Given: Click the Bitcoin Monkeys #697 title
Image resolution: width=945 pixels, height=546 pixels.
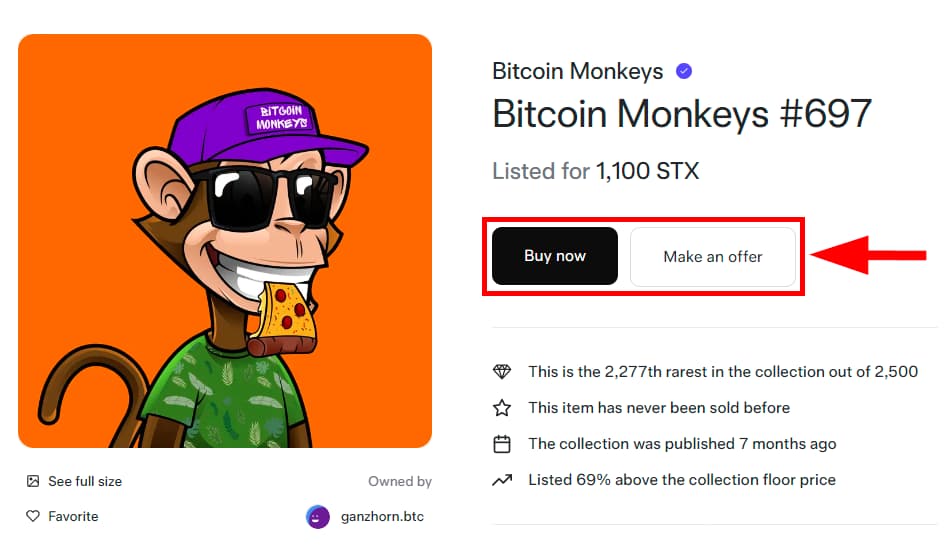Looking at the screenshot, I should (x=682, y=114).
